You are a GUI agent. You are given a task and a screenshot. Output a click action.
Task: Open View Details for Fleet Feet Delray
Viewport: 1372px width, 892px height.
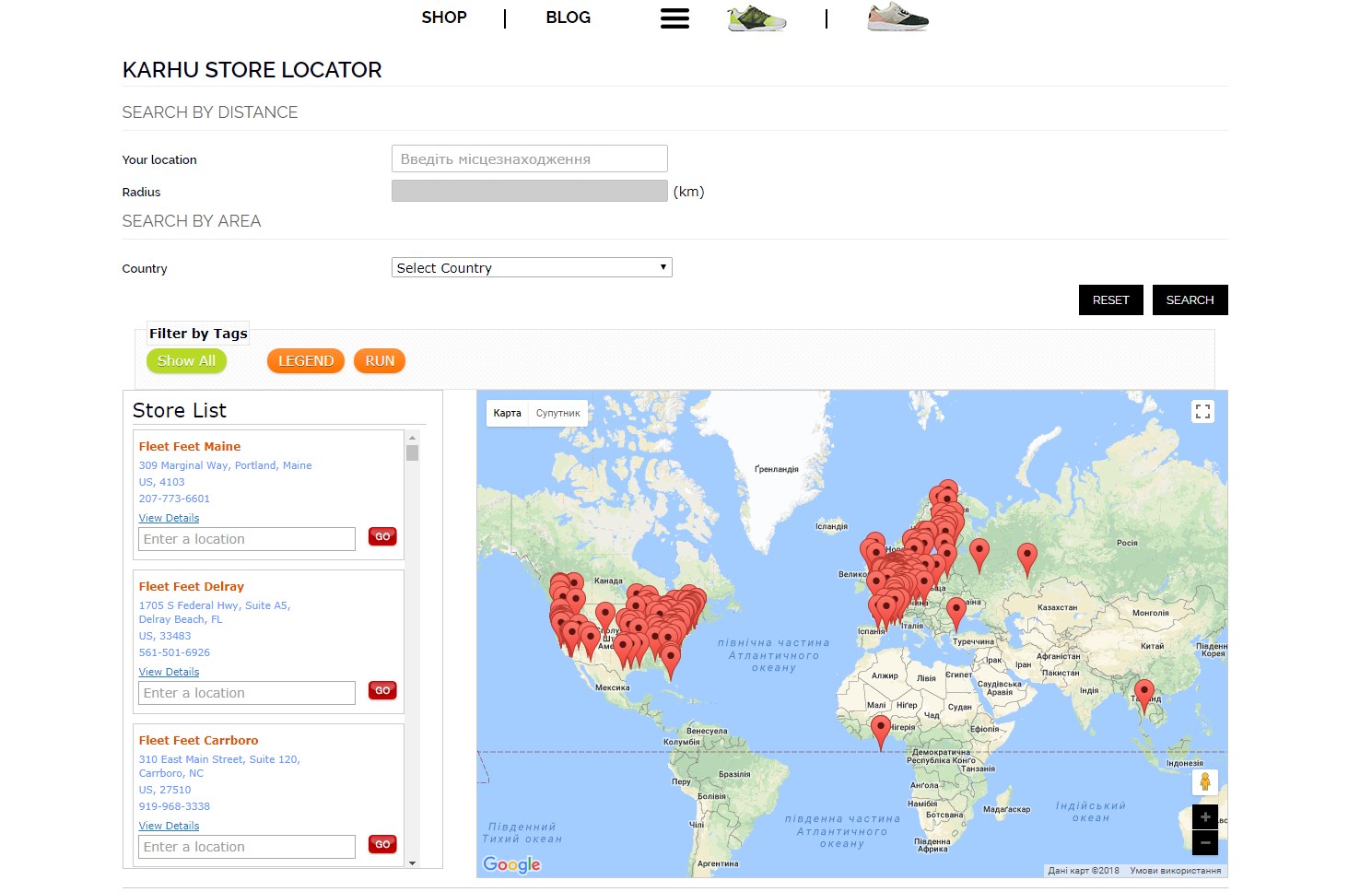pos(169,672)
